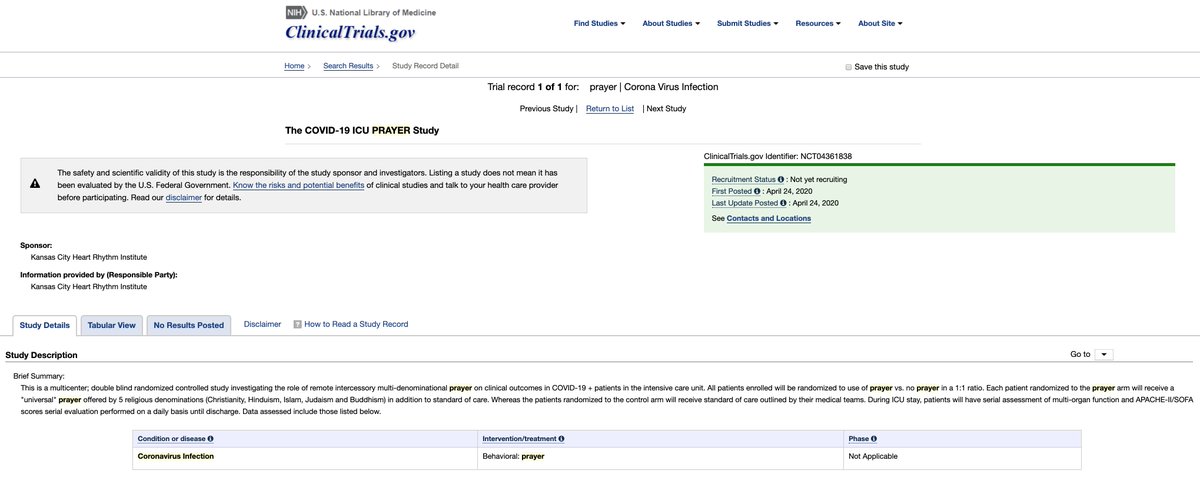Select the Study Details tab
The height and width of the screenshot is (477, 1200).
45,325
